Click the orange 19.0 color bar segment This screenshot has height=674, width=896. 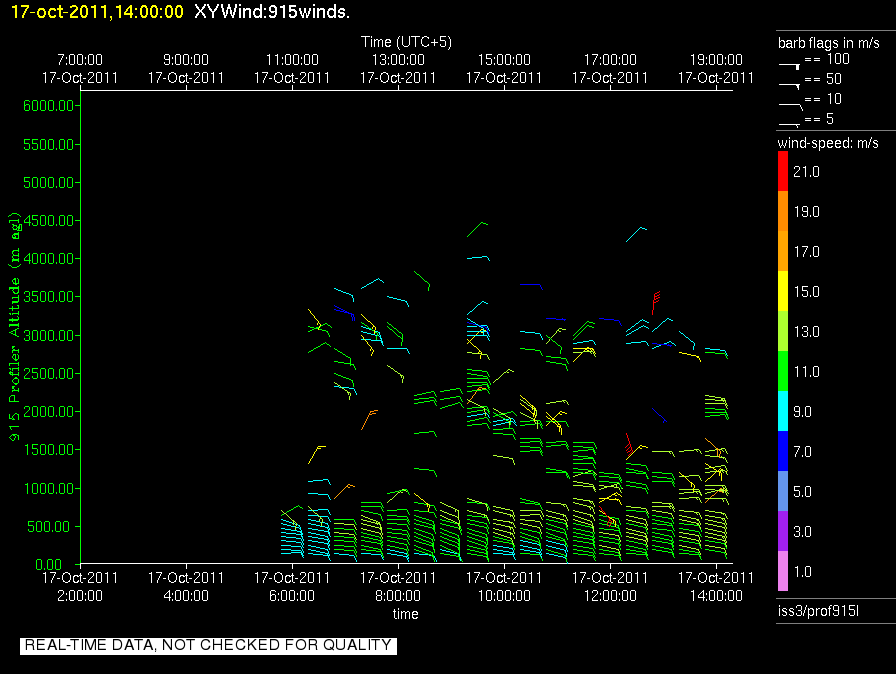[783, 211]
